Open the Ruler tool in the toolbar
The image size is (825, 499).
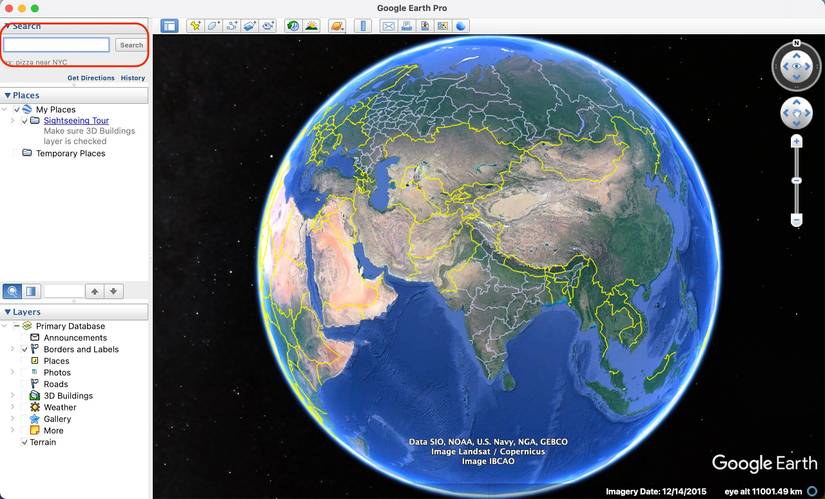pyautogui.click(x=363, y=25)
